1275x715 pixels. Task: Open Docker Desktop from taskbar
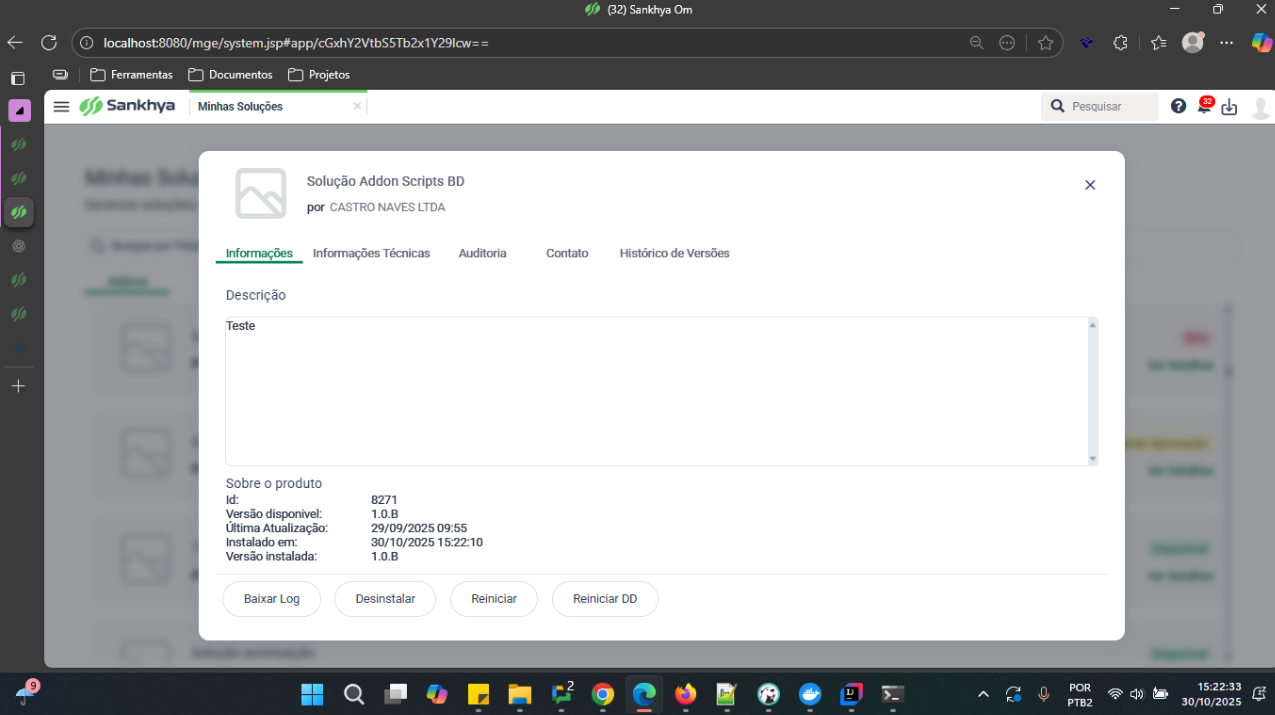point(810,694)
